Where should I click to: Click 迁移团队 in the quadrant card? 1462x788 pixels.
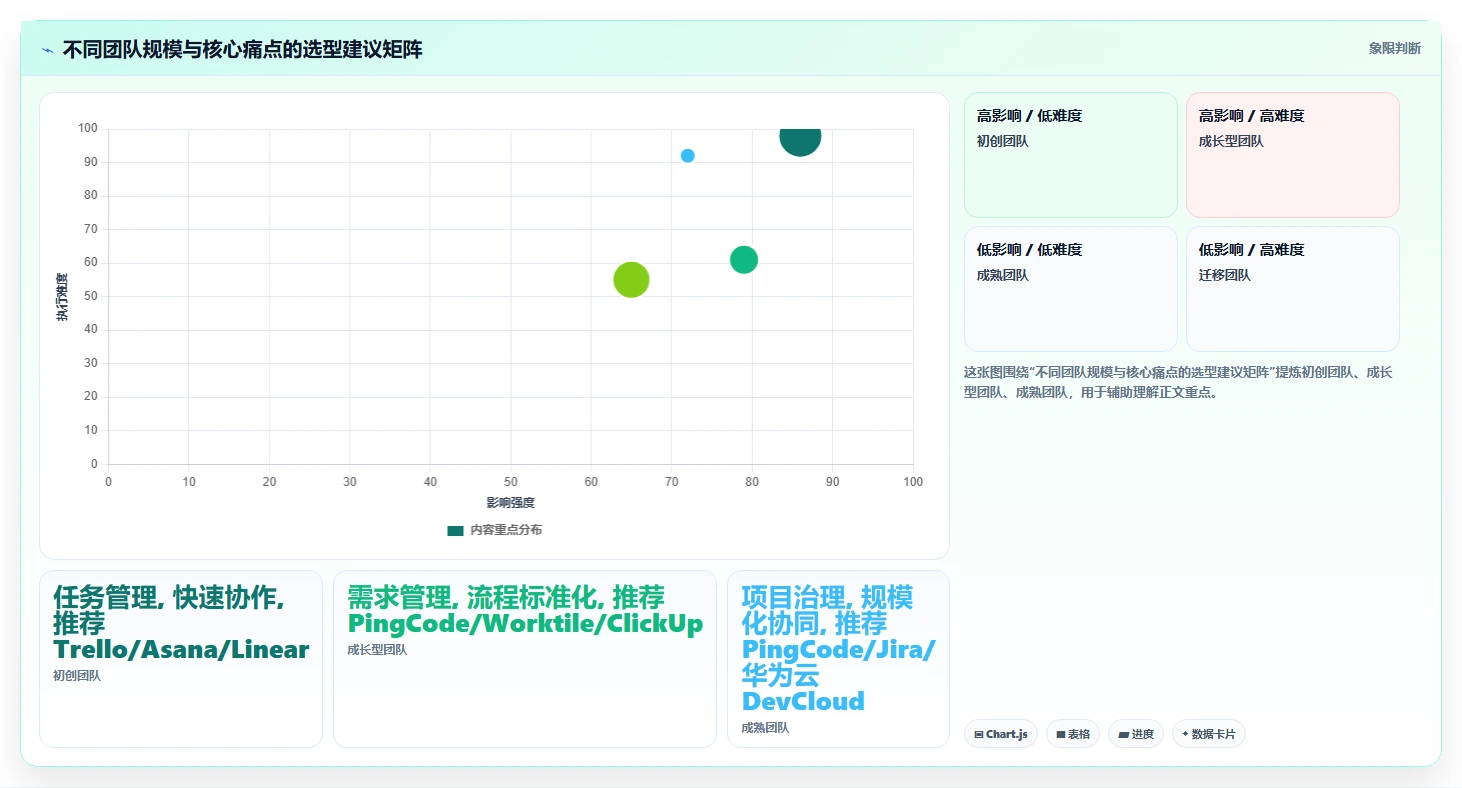click(x=1225, y=275)
